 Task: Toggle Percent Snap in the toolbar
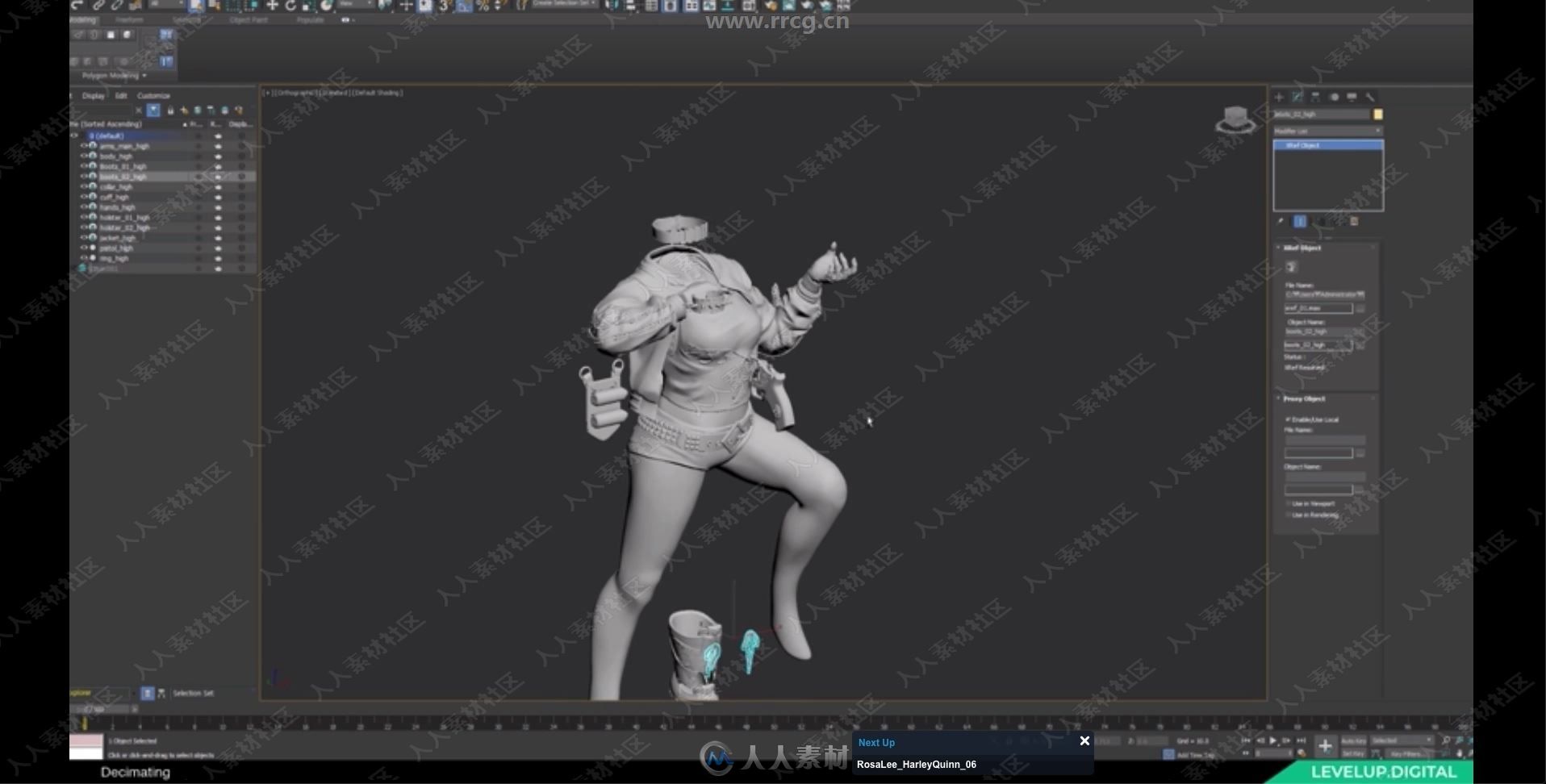(x=483, y=5)
